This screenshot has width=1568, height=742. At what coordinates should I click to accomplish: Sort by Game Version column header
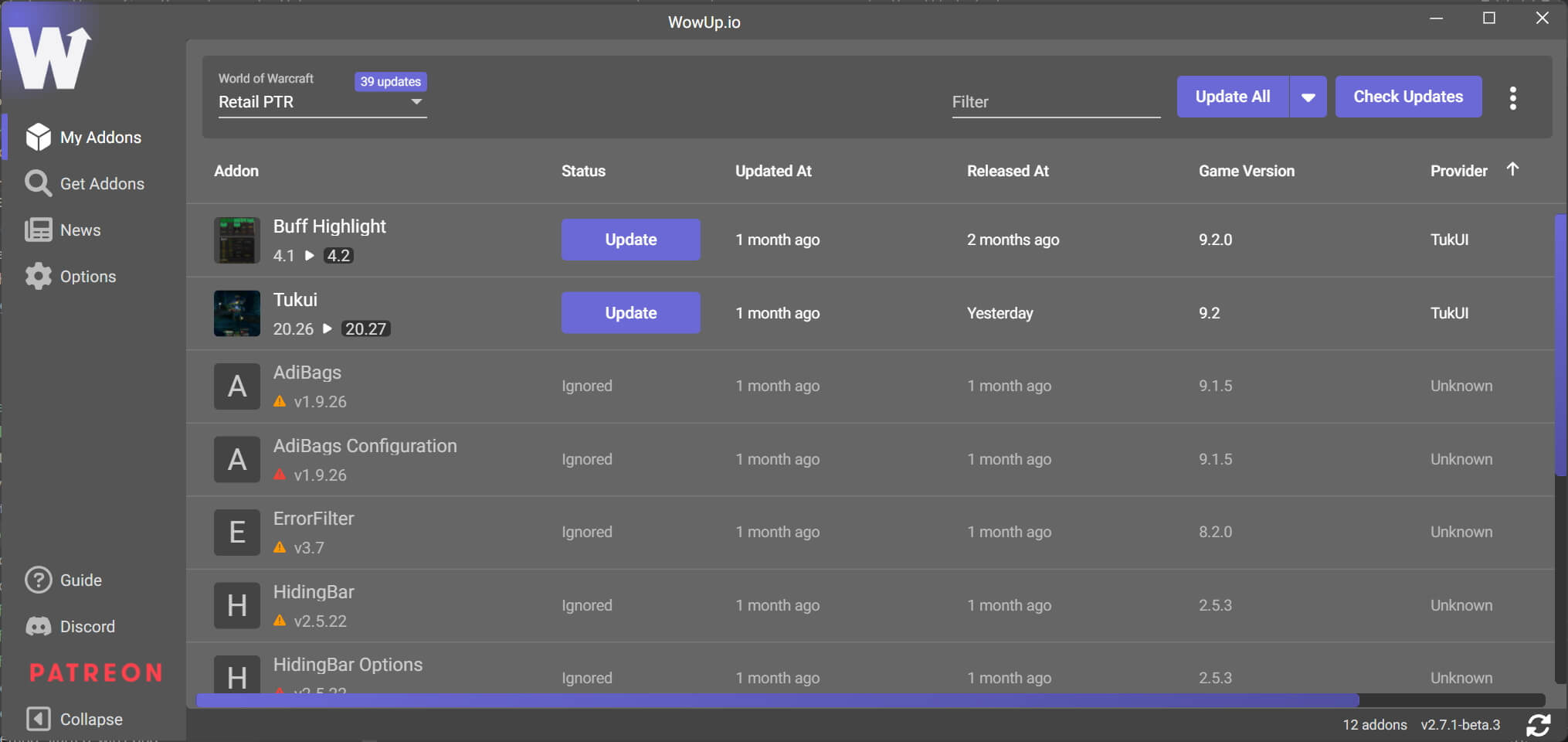point(1246,171)
